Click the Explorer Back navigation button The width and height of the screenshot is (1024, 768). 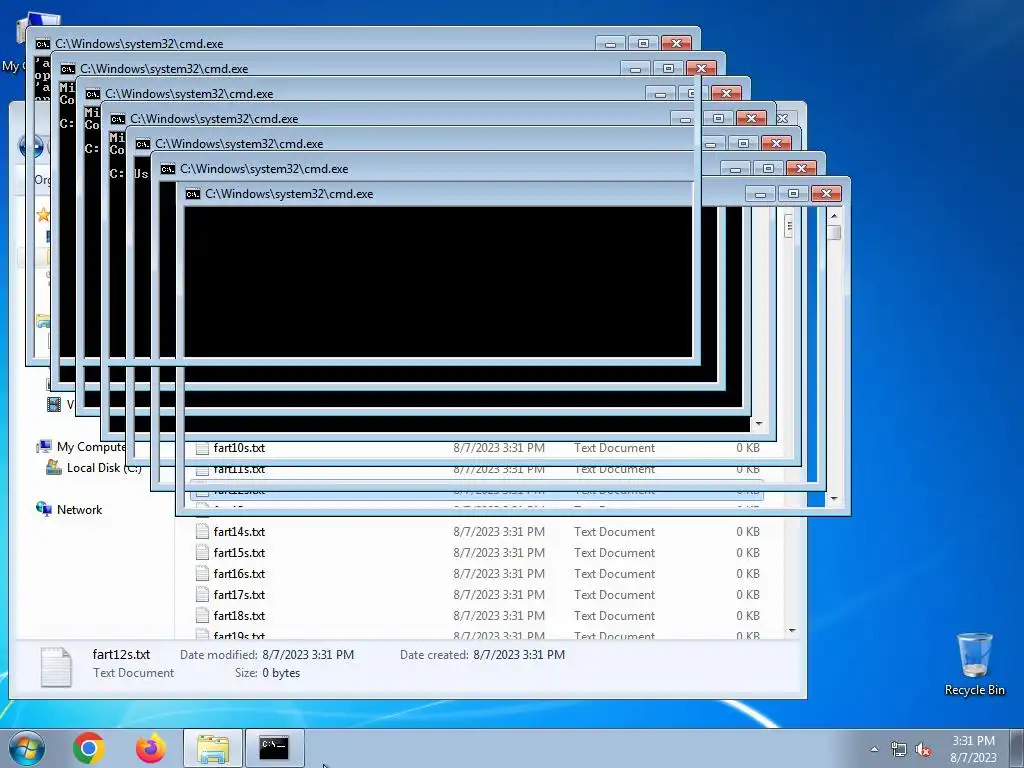(x=31, y=146)
